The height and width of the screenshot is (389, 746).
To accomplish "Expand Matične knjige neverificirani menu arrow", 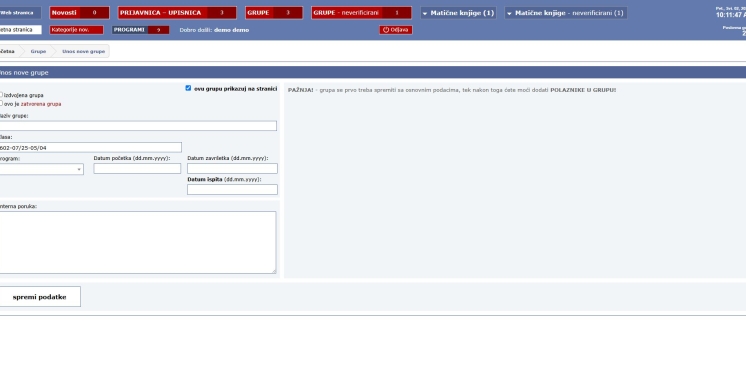I will [509, 13].
